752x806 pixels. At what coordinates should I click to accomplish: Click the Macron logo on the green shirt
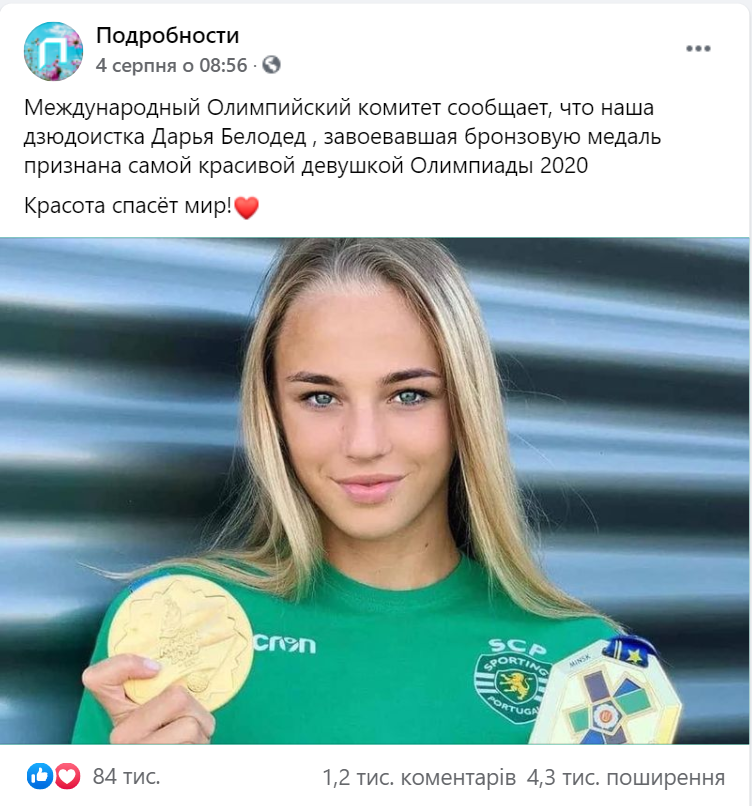tap(284, 644)
